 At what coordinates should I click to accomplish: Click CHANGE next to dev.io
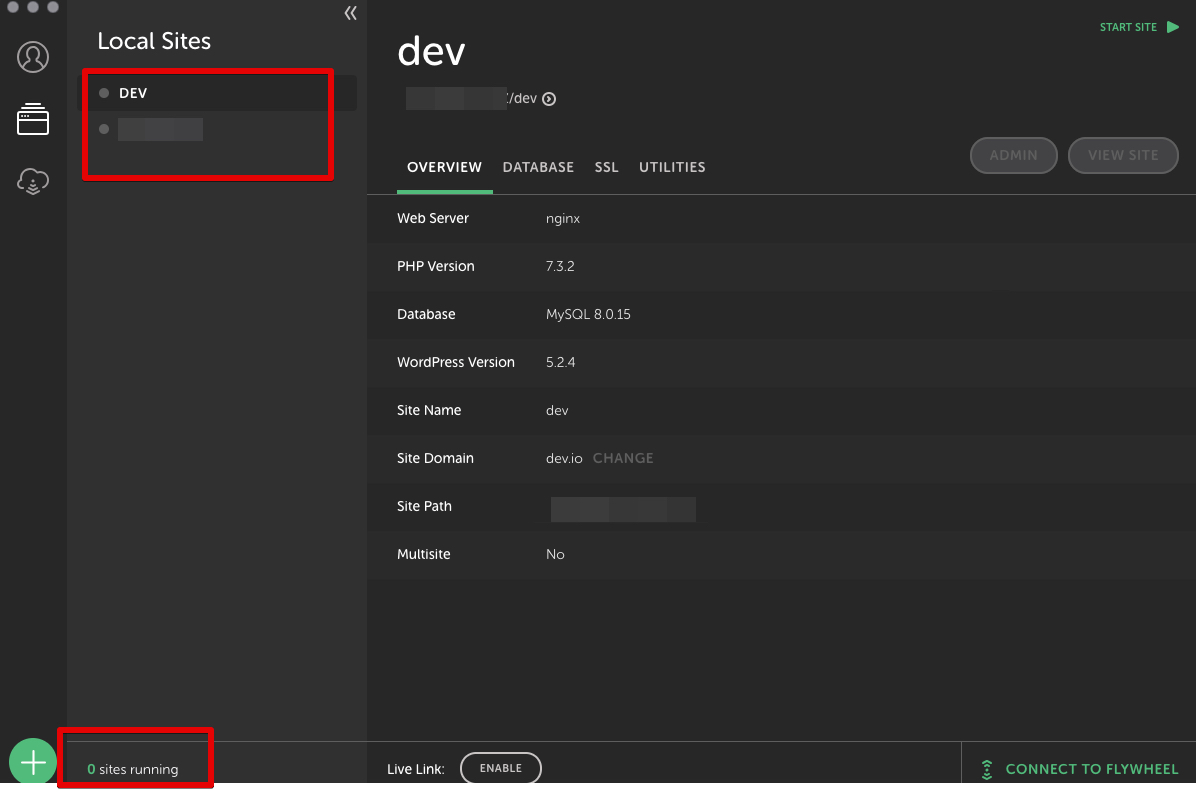coord(623,459)
